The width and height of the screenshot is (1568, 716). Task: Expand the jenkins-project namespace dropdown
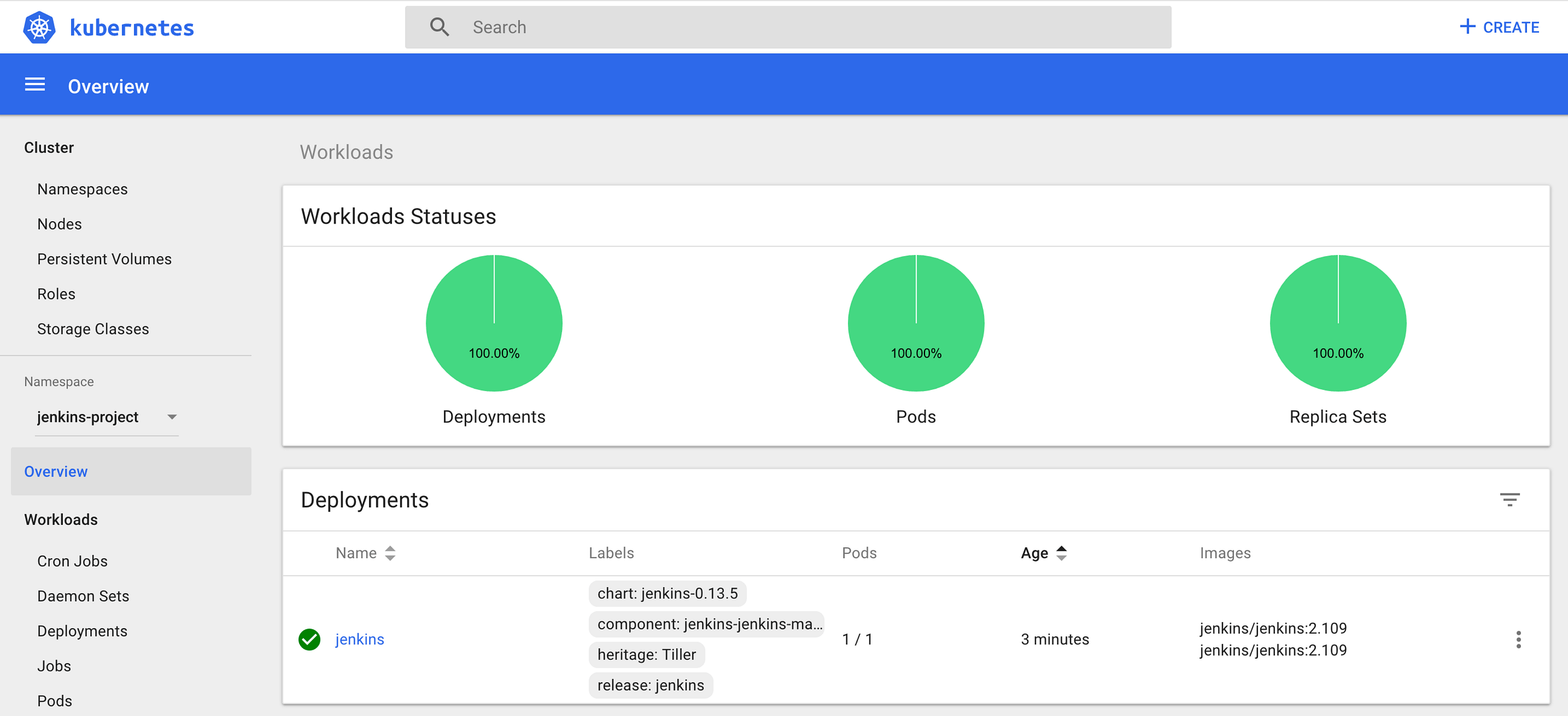click(172, 417)
